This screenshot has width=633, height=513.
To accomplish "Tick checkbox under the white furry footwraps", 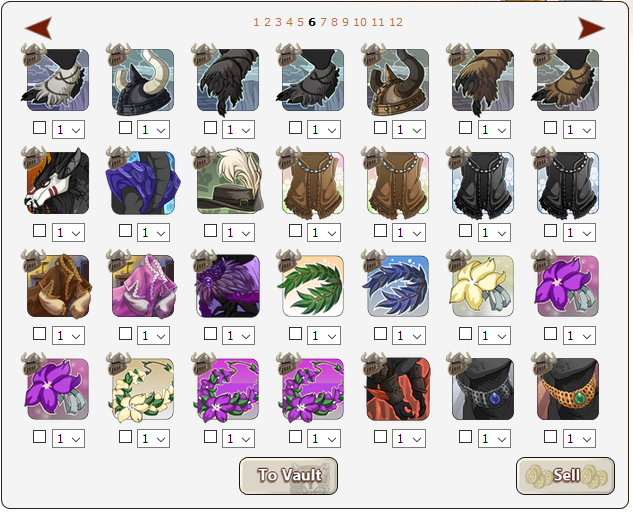I will click(39, 128).
